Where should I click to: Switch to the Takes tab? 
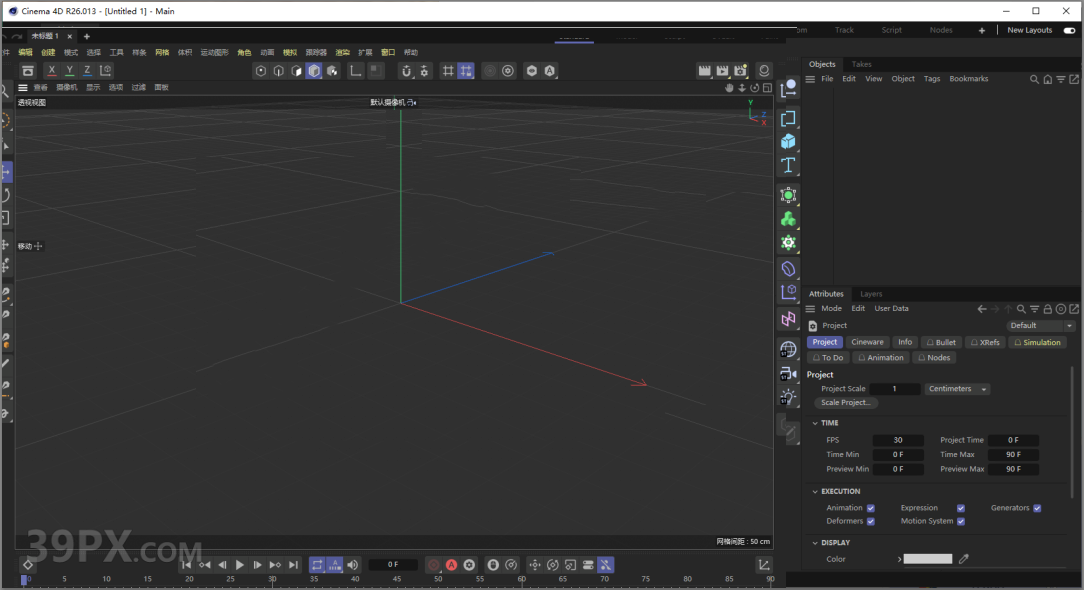(861, 64)
